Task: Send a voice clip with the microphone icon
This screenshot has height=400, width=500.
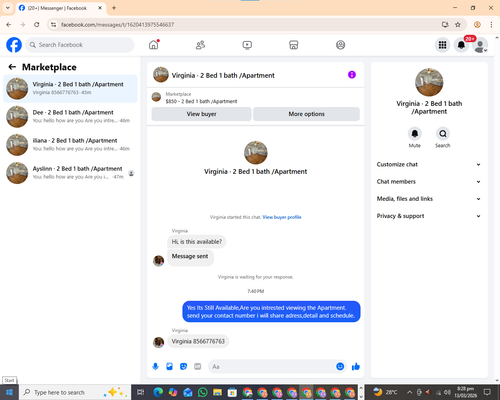Action: 155,367
